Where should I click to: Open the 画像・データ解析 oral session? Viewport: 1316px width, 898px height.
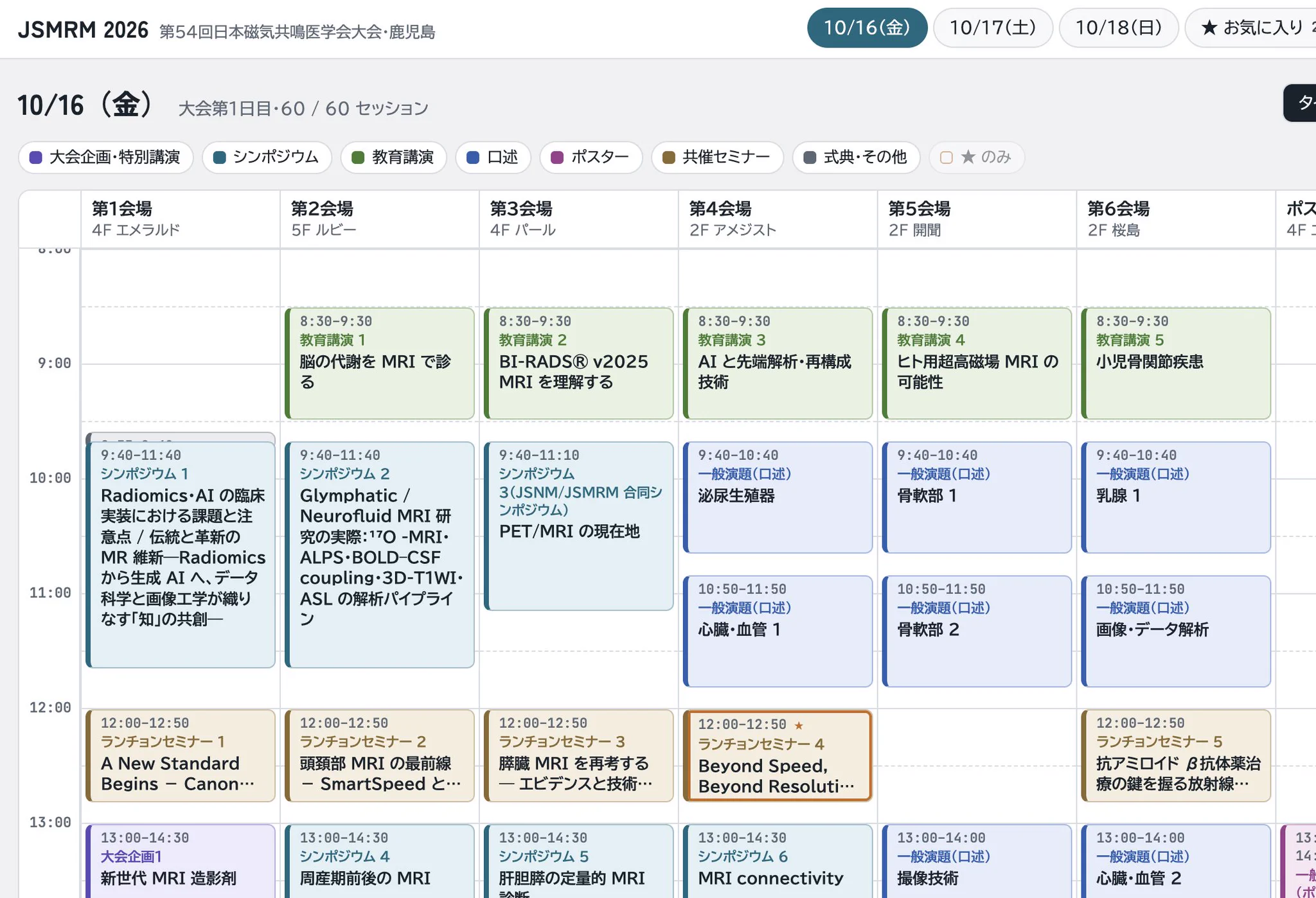click(1177, 631)
